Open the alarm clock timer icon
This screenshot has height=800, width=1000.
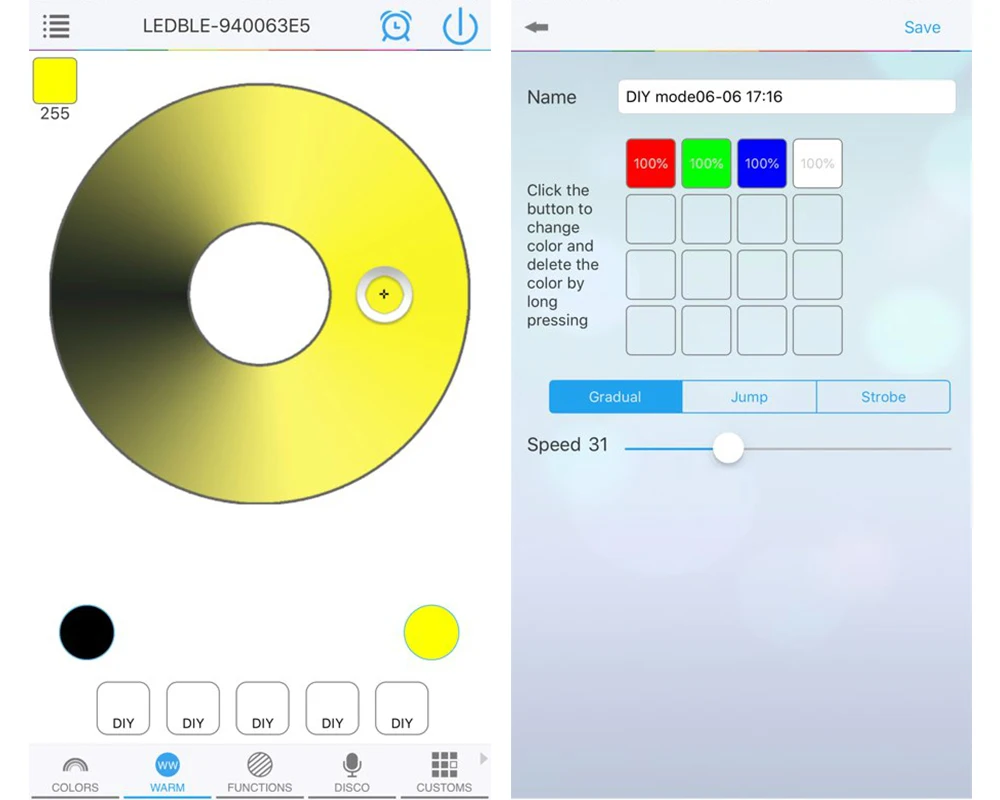coord(395,26)
